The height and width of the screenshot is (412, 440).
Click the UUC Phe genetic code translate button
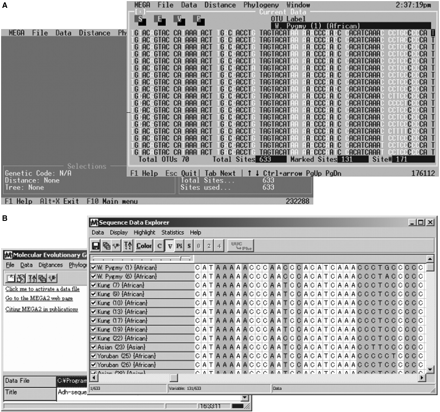point(241,246)
